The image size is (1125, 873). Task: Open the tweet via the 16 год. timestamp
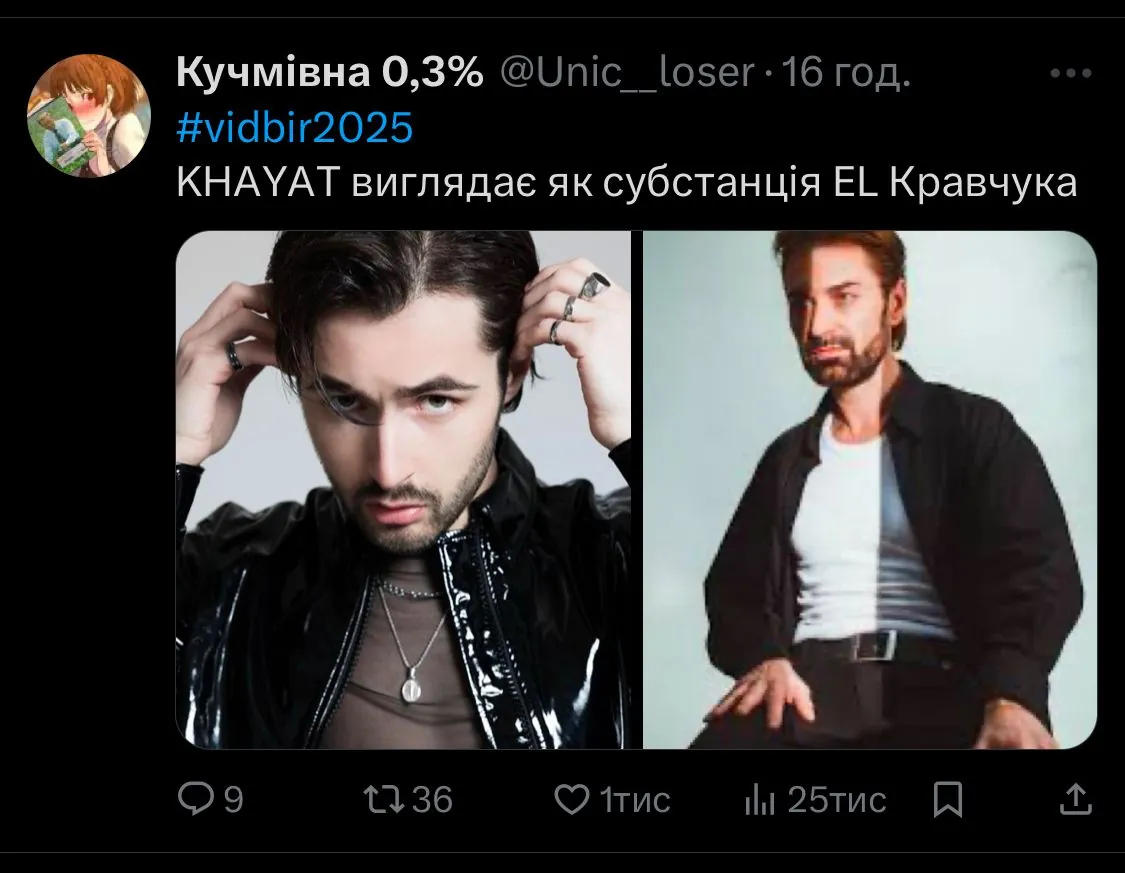[846, 72]
